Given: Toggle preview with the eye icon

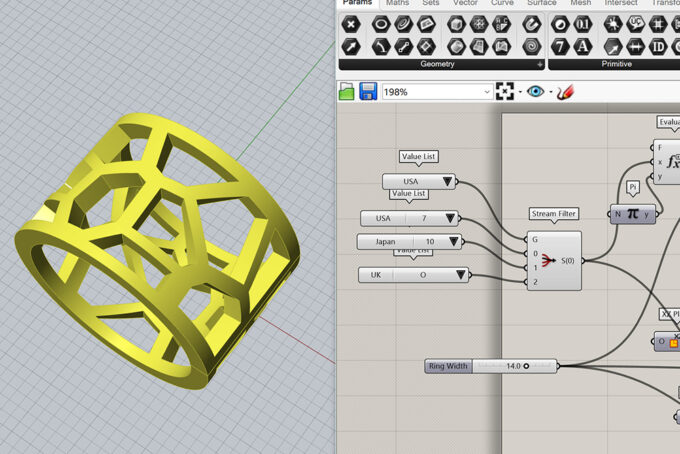Looking at the screenshot, I should (x=536, y=91).
